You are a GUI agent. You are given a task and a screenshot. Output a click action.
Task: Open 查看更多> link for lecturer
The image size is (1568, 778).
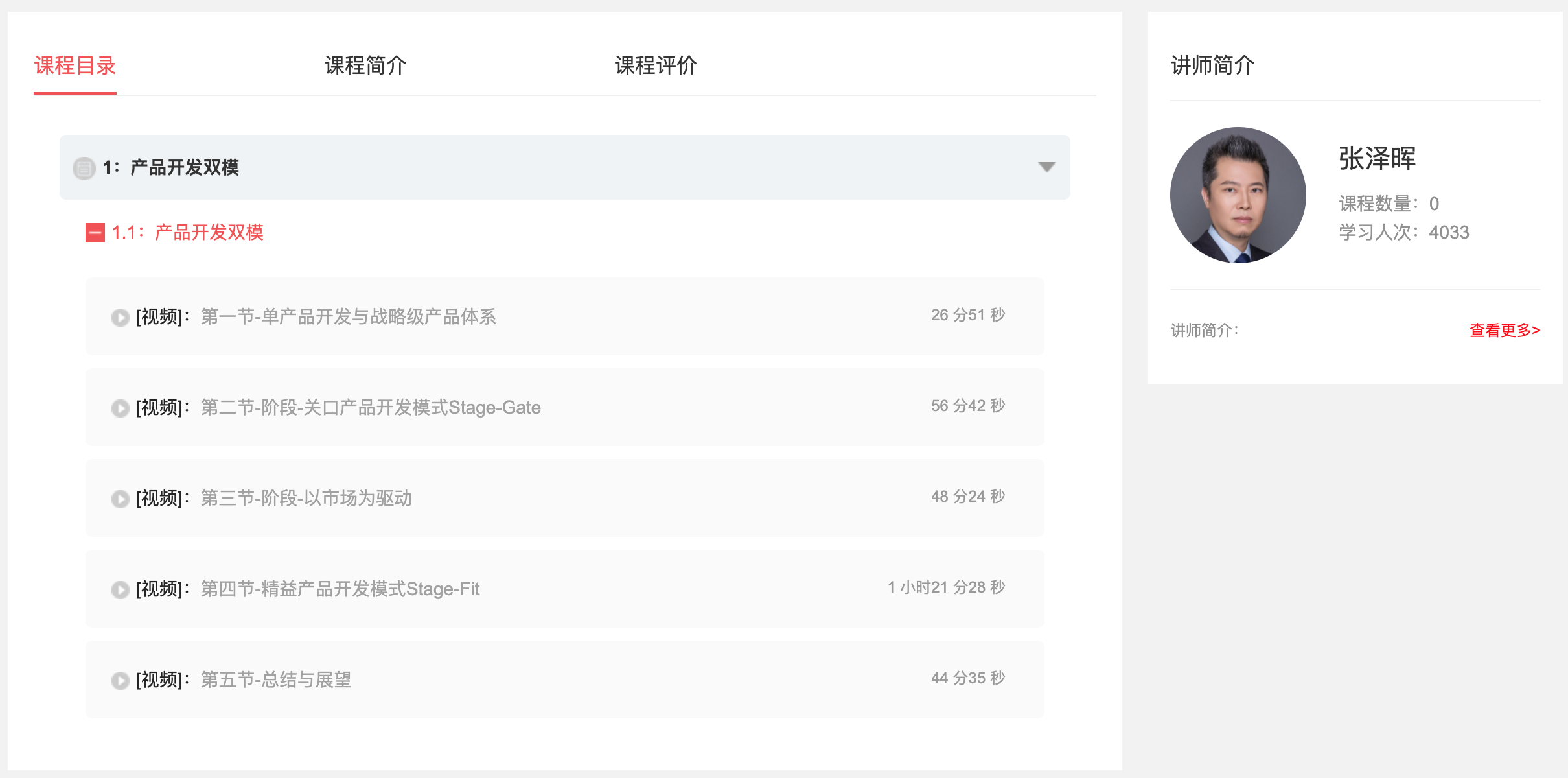(1505, 330)
